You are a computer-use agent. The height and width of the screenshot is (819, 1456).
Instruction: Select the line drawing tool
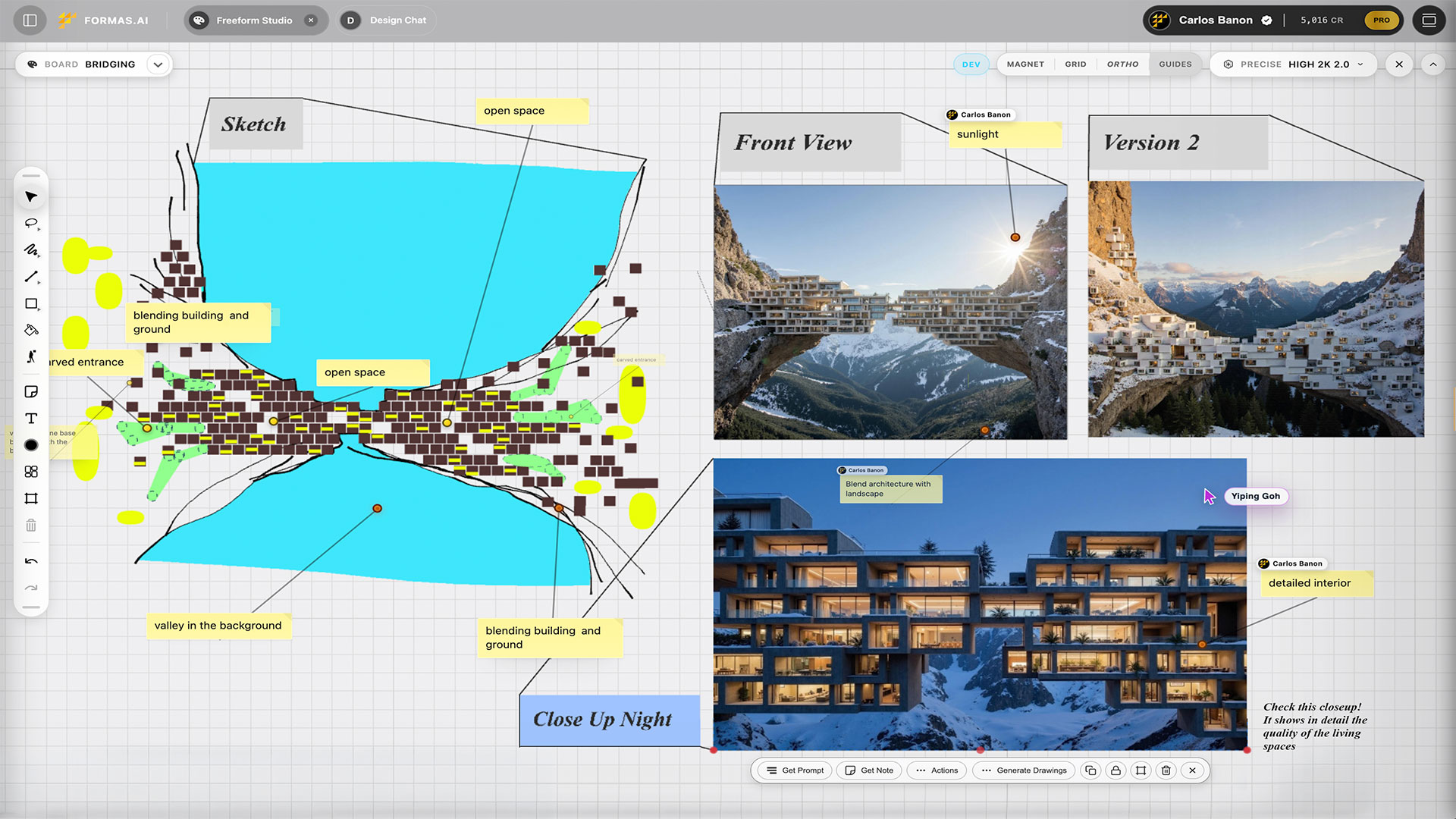coord(31,277)
